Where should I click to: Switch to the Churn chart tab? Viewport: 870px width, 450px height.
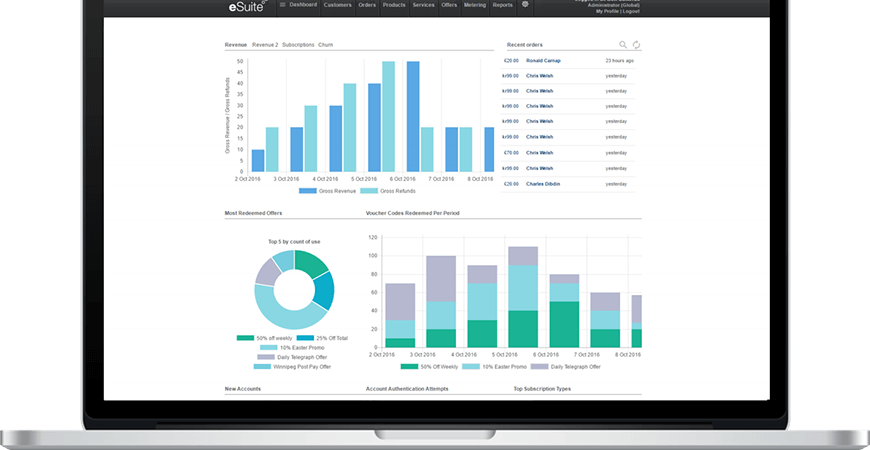326,45
